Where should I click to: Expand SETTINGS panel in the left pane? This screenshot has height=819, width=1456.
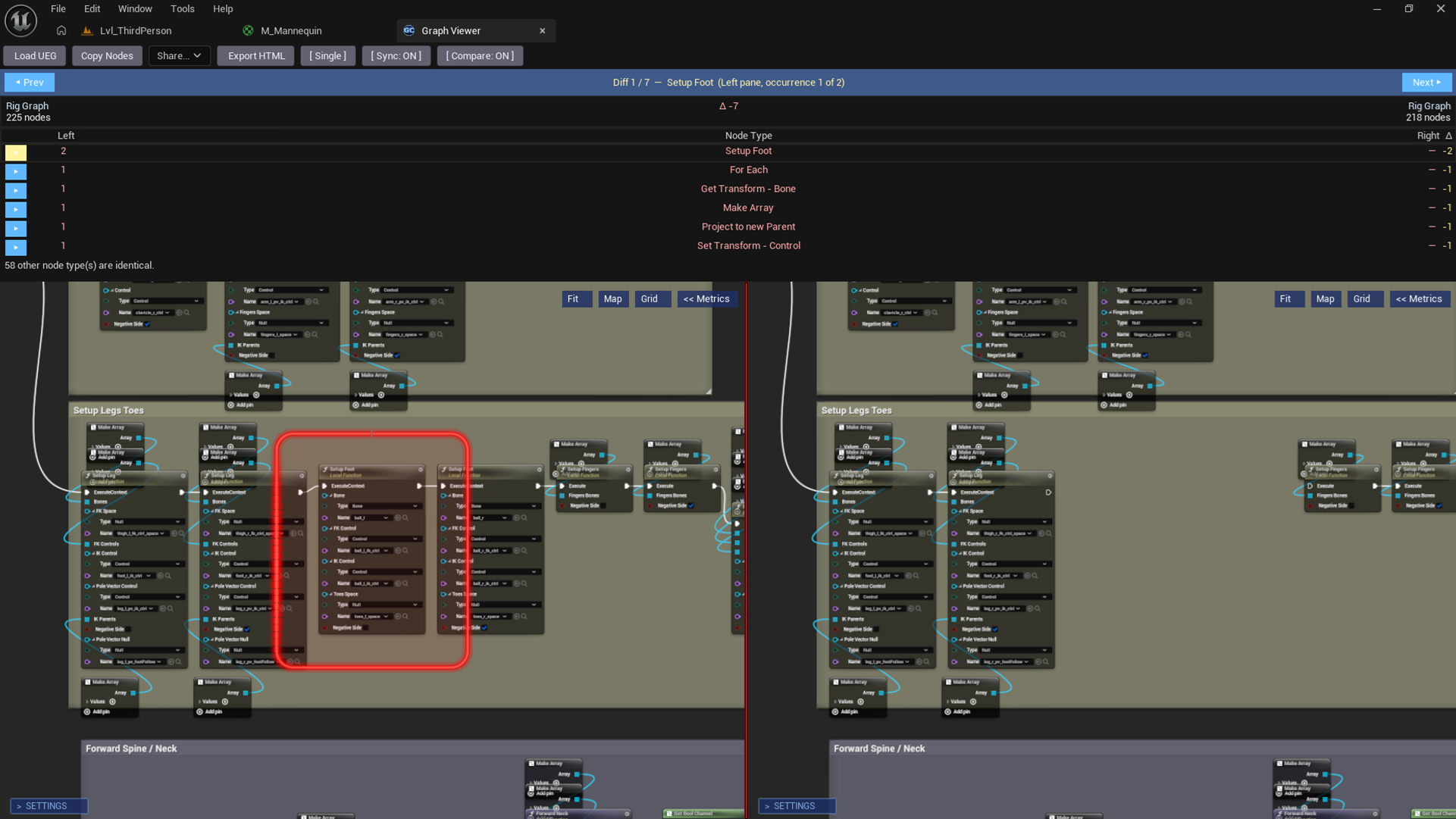click(x=49, y=806)
